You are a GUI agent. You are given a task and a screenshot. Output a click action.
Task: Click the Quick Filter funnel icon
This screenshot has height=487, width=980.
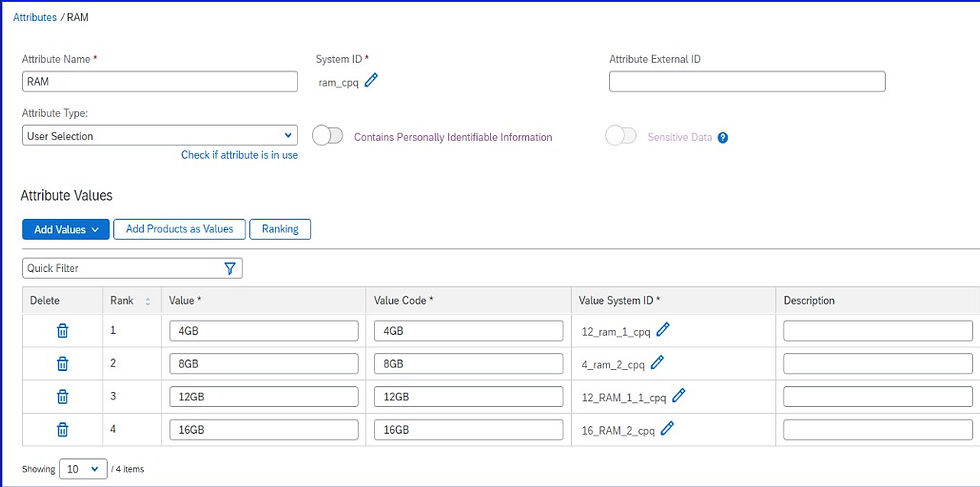click(230, 268)
